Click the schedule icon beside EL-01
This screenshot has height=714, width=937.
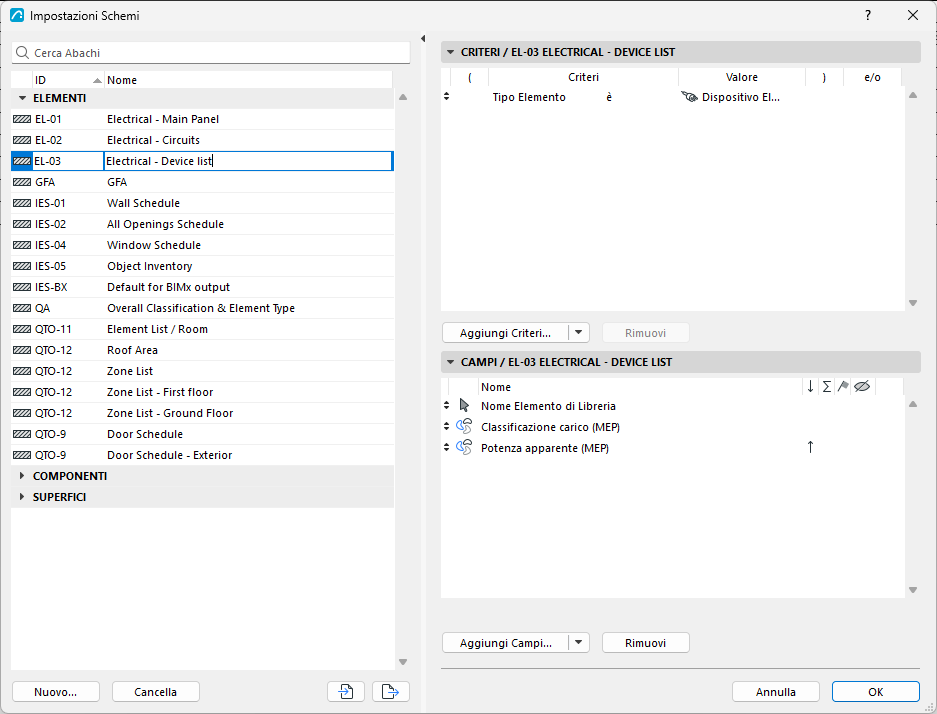click(x=22, y=119)
